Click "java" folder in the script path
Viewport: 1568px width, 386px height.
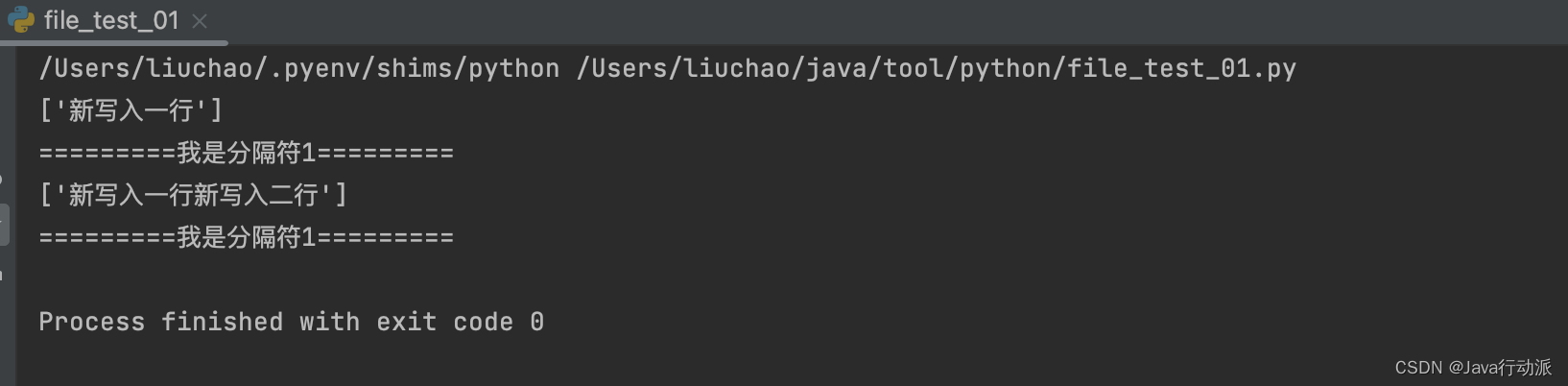click(837, 69)
